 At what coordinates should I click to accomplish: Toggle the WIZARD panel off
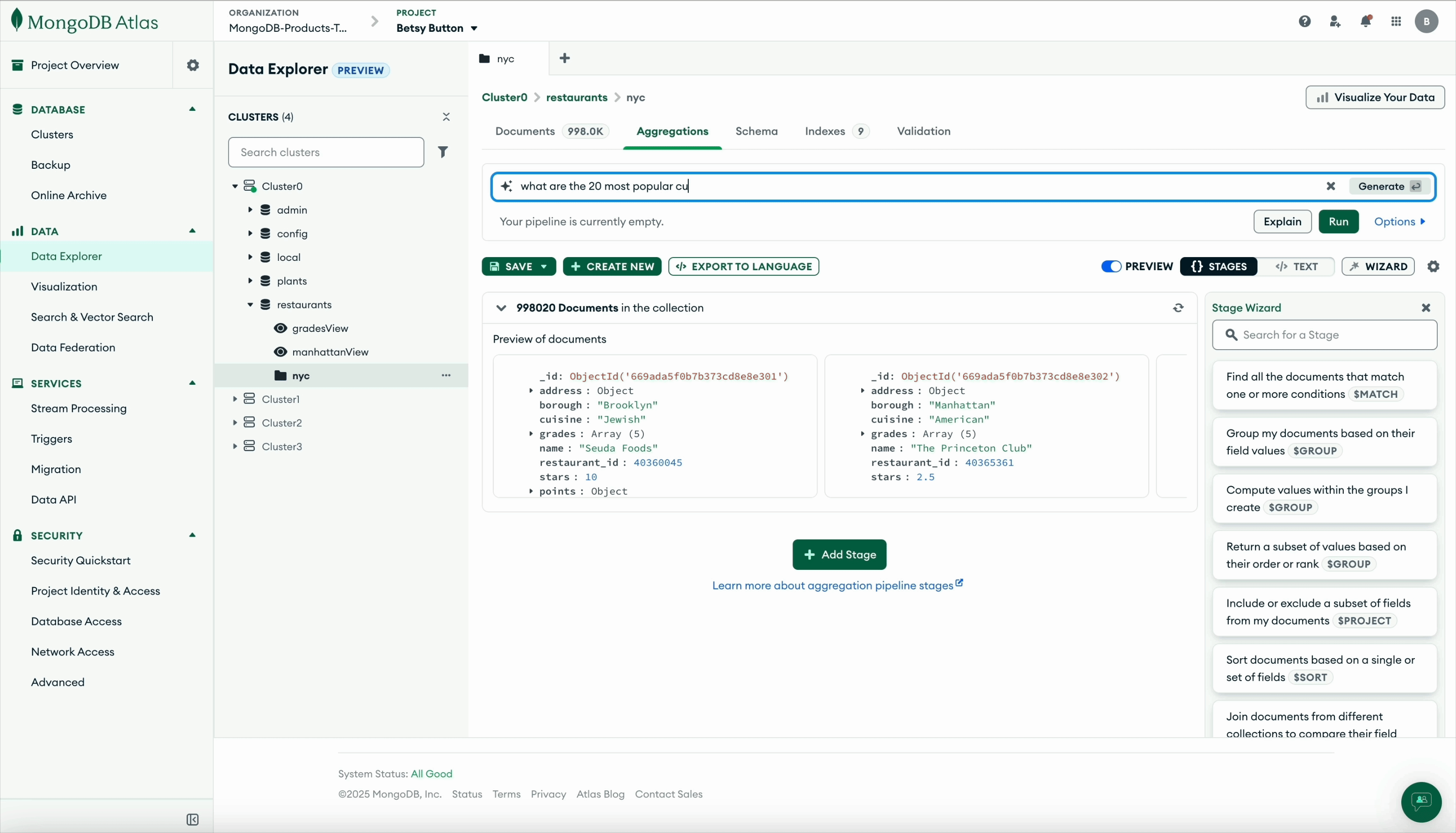[1378, 266]
